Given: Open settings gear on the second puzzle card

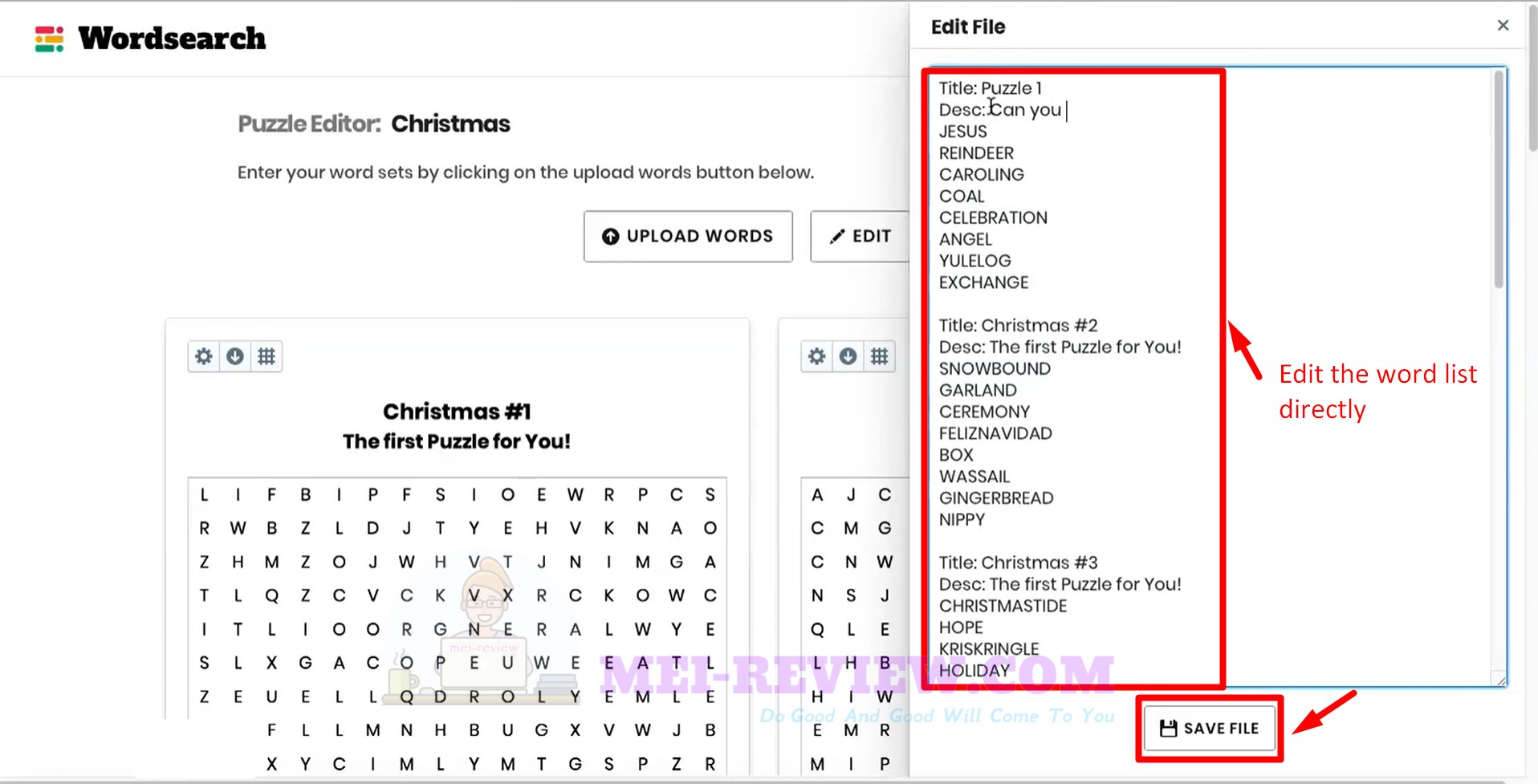Looking at the screenshot, I should (816, 356).
